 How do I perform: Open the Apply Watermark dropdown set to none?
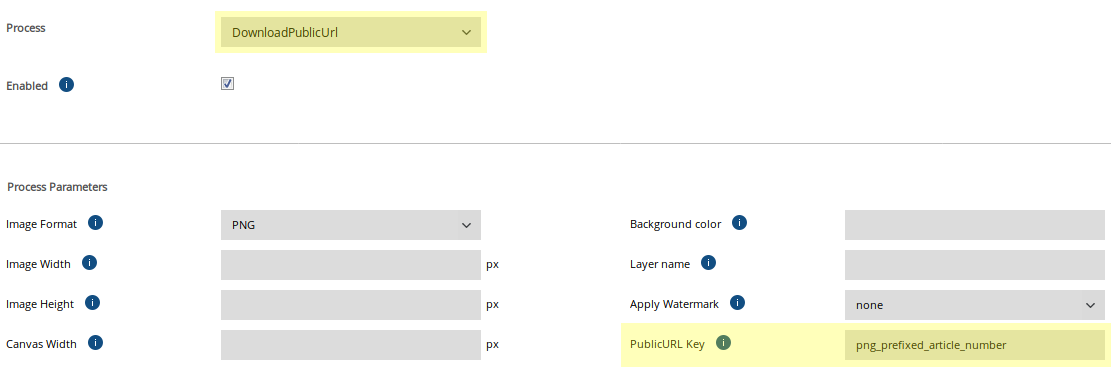pos(975,305)
